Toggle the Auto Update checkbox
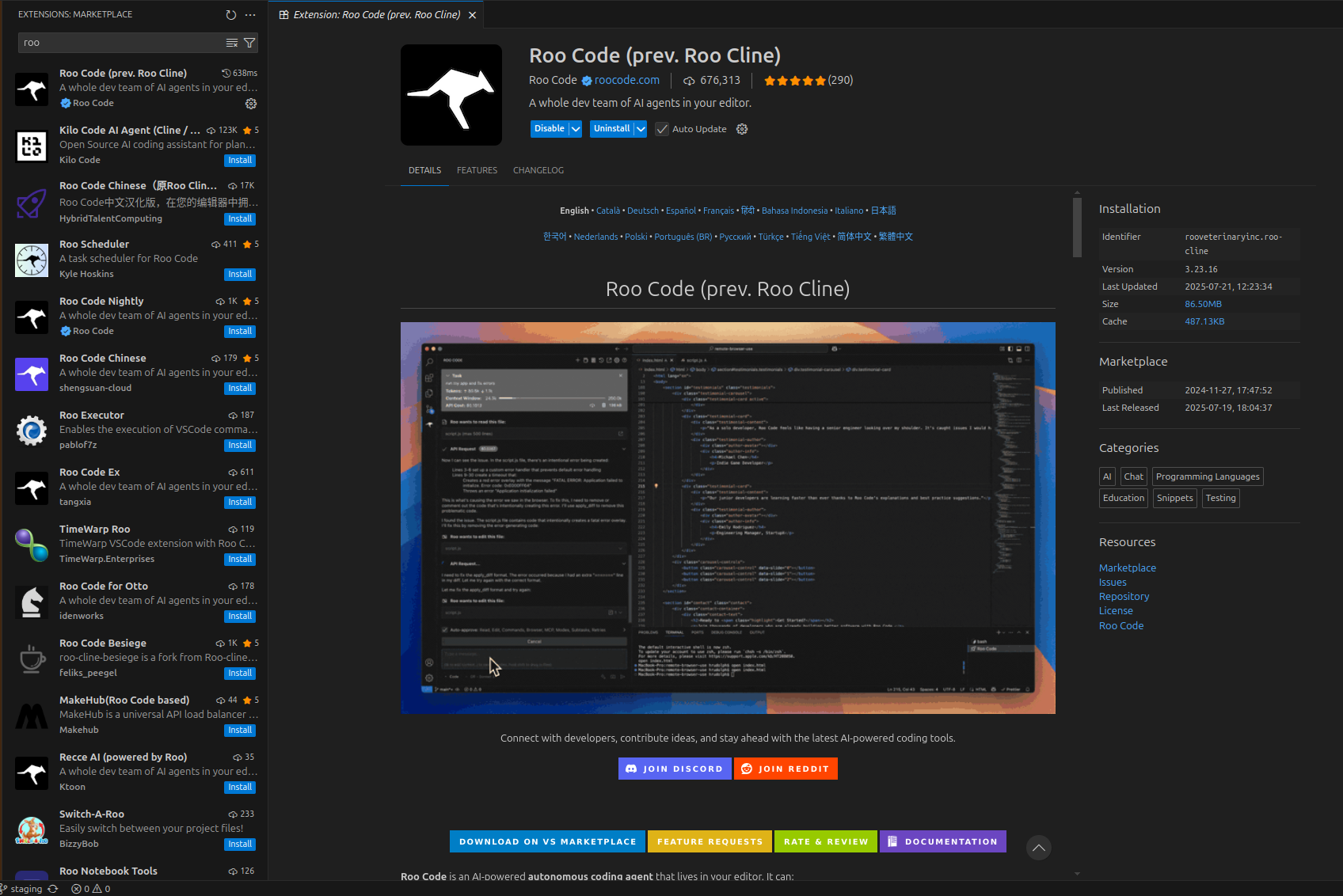 tap(662, 129)
